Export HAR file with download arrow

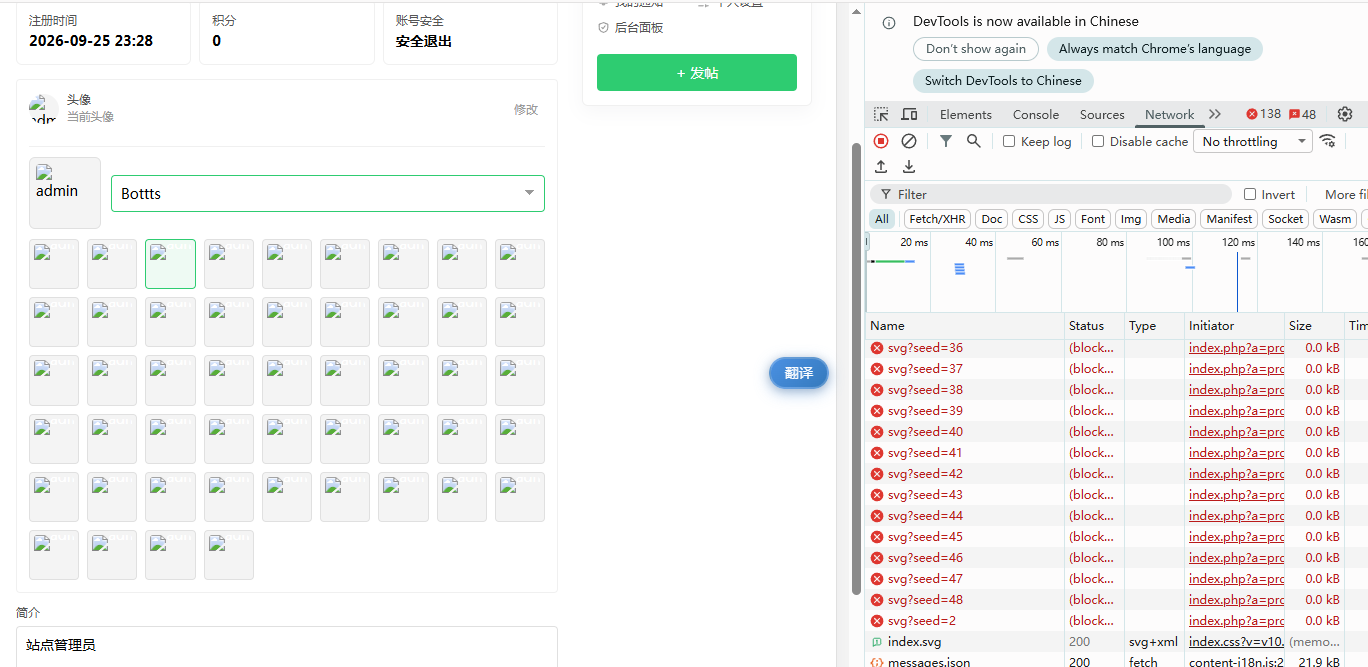pyautogui.click(x=909, y=167)
